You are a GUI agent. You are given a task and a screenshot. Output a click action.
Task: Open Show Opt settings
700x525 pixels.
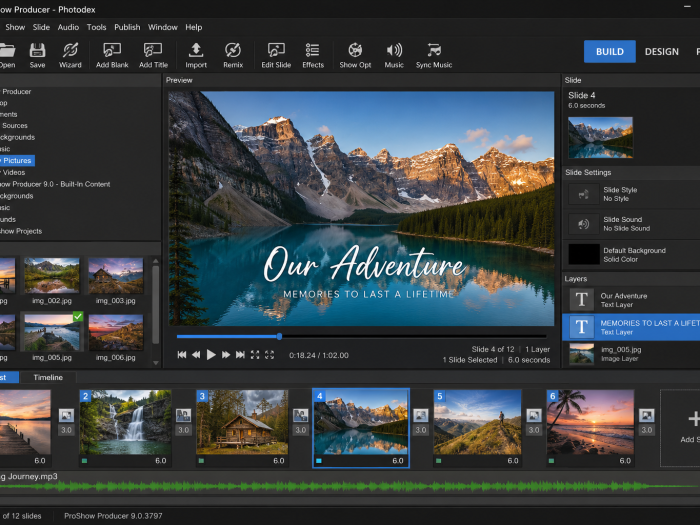point(355,55)
